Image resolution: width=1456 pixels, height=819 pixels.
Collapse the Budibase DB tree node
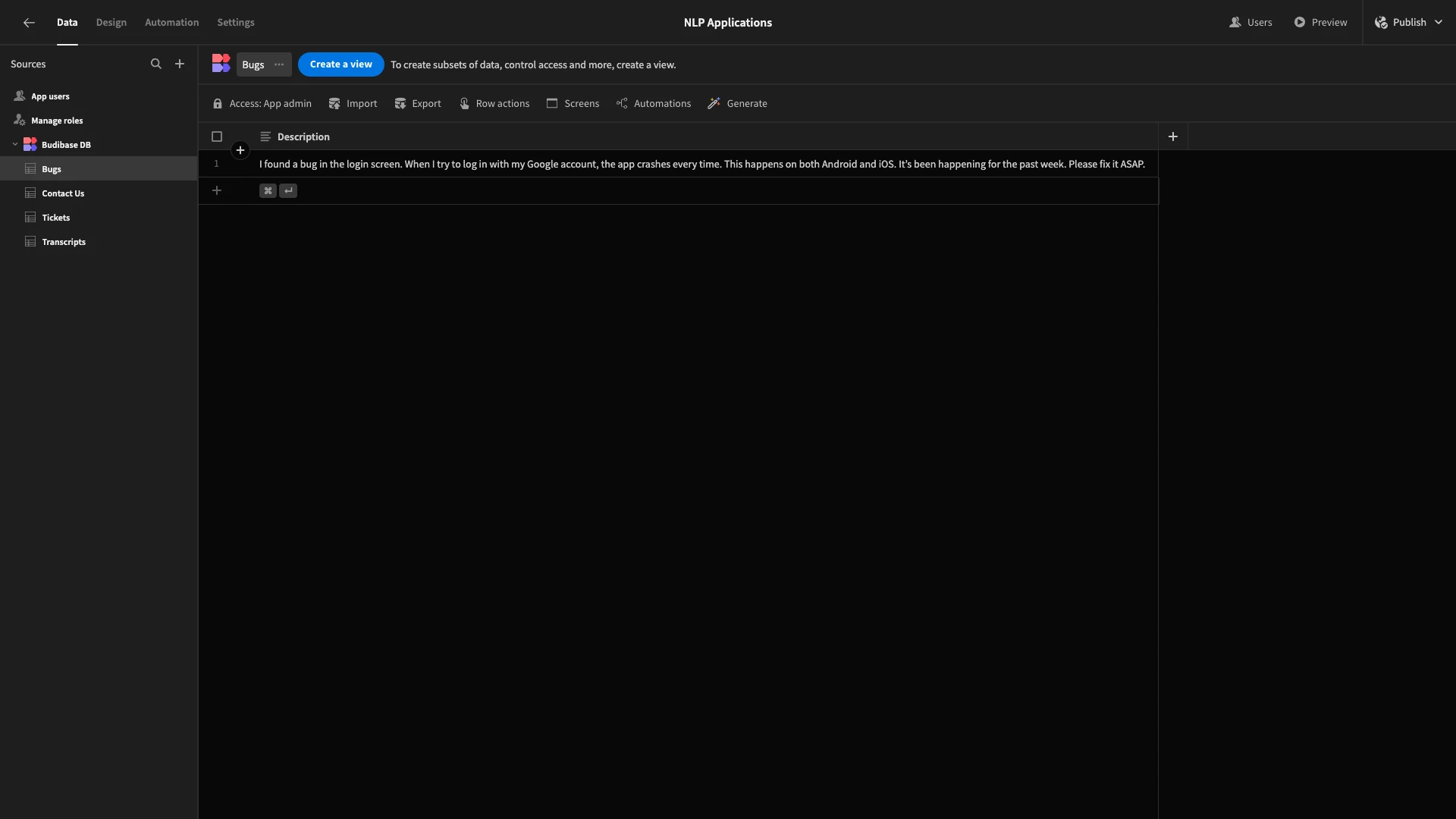pos(15,144)
